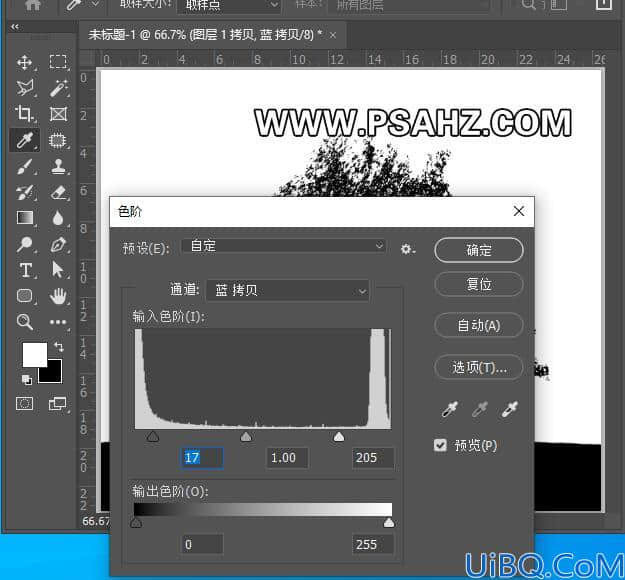Click the input highlight white slider
This screenshot has height=580, width=625.
coord(339,436)
